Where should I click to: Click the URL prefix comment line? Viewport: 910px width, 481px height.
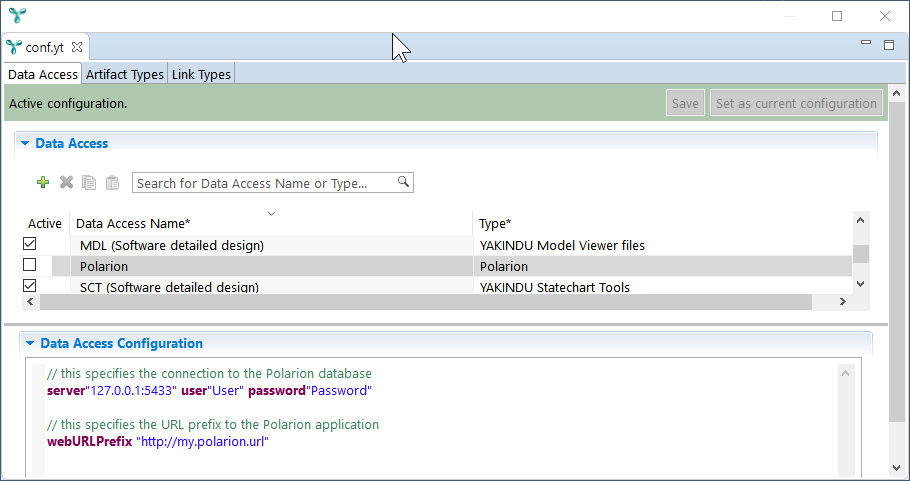(213, 425)
